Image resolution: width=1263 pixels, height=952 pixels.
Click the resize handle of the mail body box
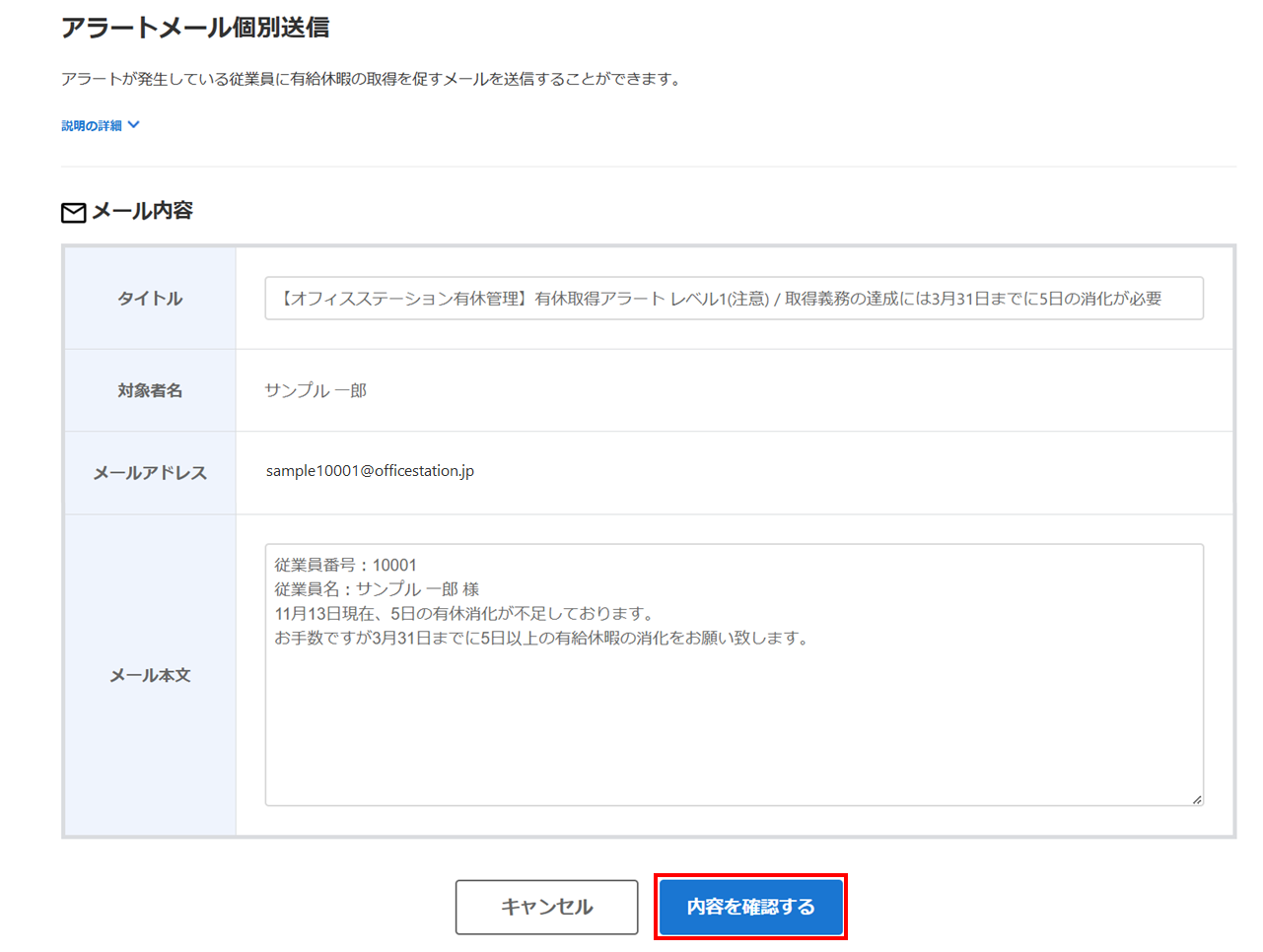[x=1196, y=799]
